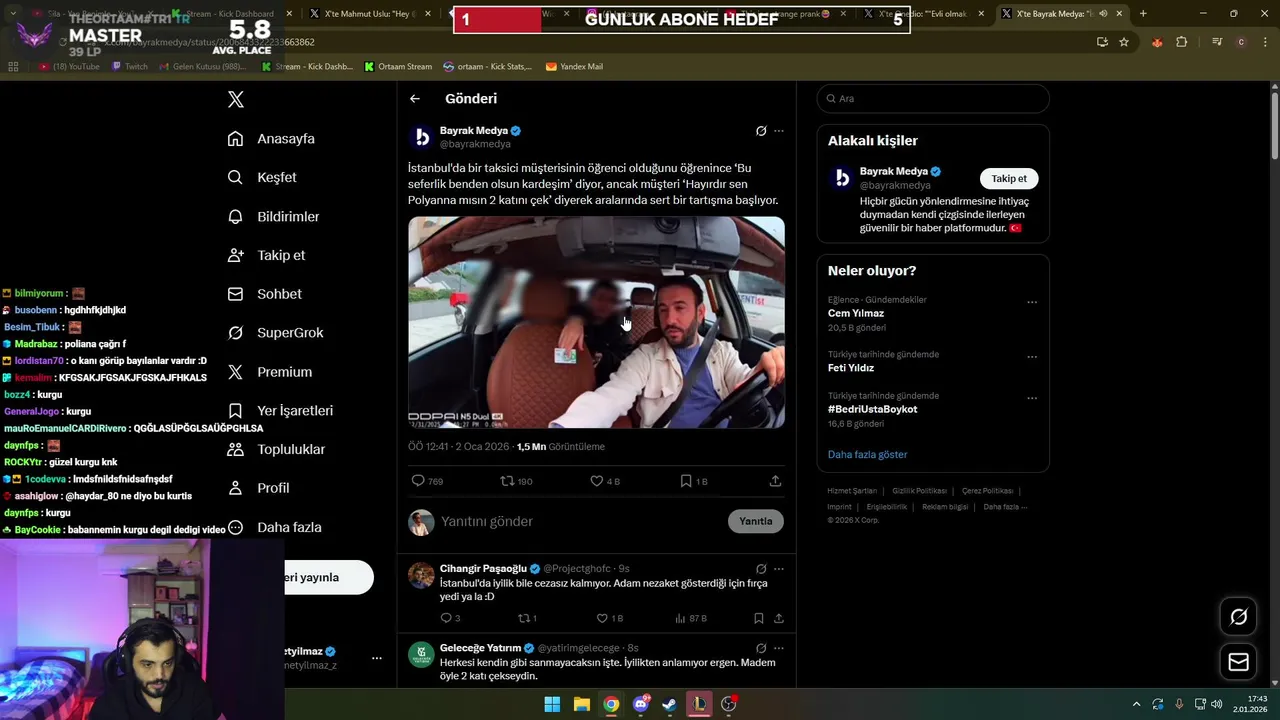The width and height of the screenshot is (1280, 720).
Task: Click the back arrow next to Gönderi
Action: pyautogui.click(x=415, y=99)
